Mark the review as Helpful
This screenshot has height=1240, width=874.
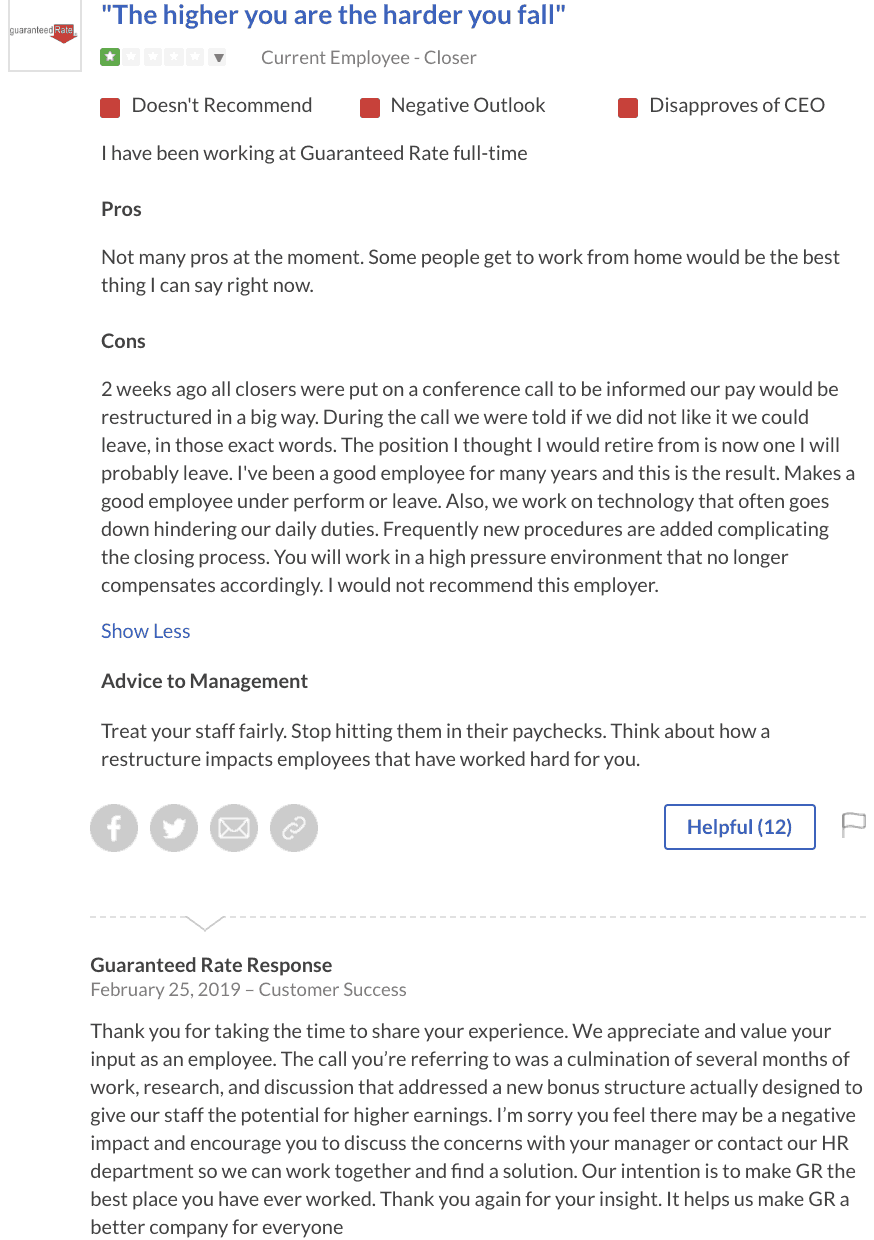click(x=739, y=827)
